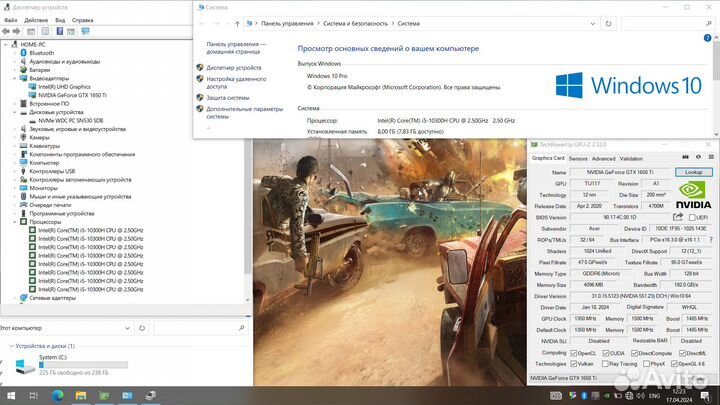The image size is (720, 405).
Task: Open Microsoft Edge from the taskbar
Action: 57,395
